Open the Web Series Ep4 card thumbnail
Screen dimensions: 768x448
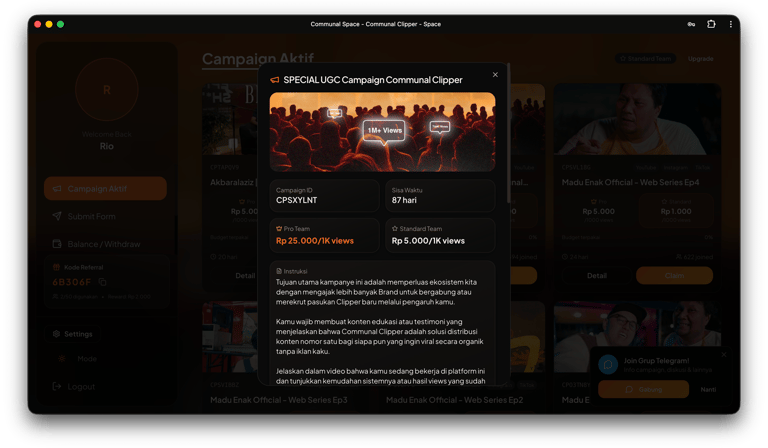pos(637,119)
